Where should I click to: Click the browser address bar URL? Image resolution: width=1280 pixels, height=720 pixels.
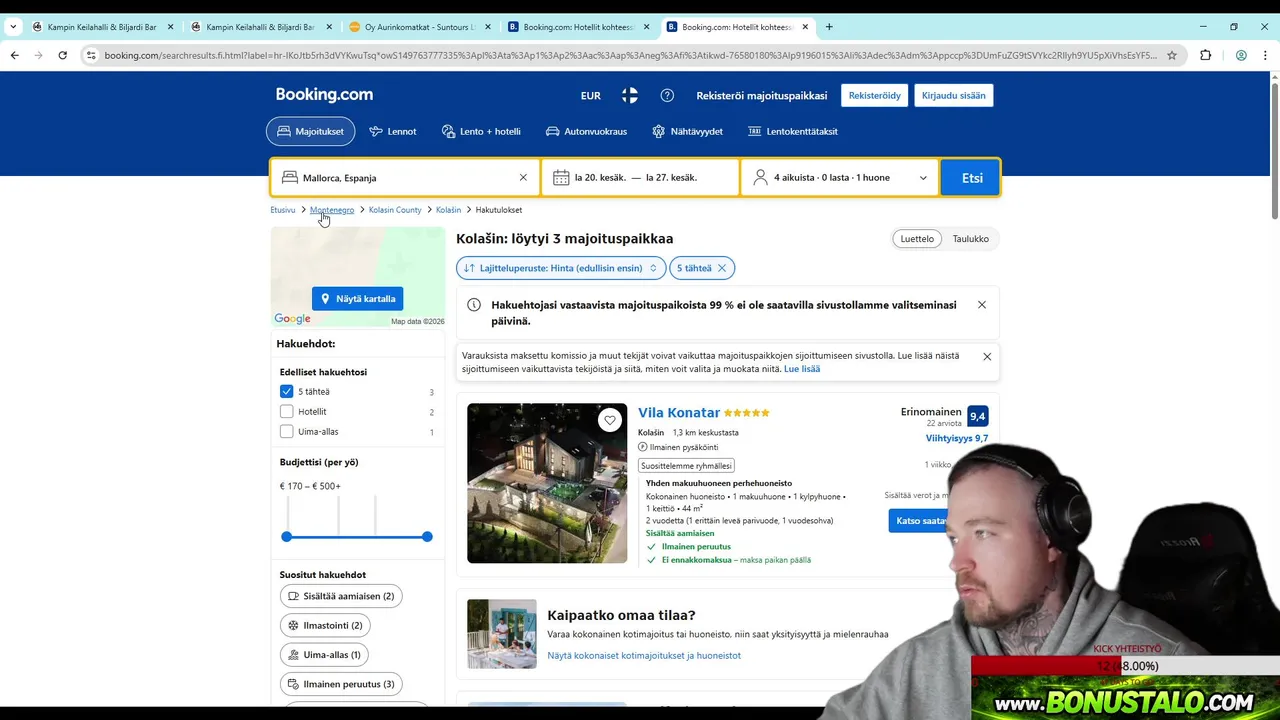click(x=630, y=55)
